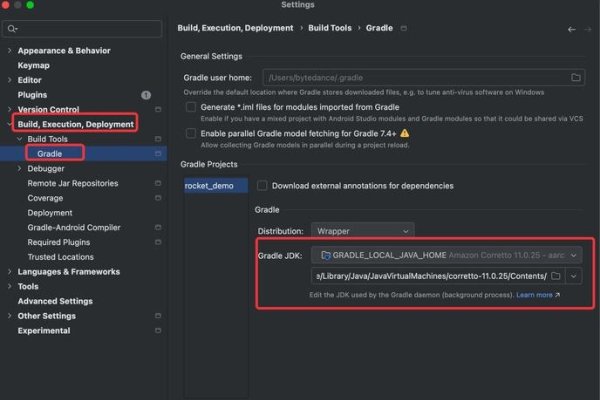
Task: Expand the Editor section chevron
Action: pyautogui.click(x=10, y=80)
